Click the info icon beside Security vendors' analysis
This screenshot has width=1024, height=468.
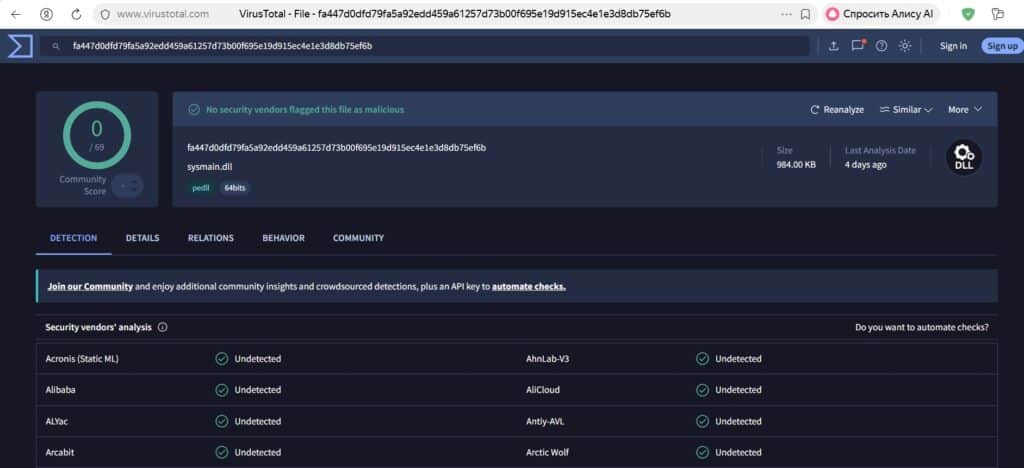click(163, 328)
